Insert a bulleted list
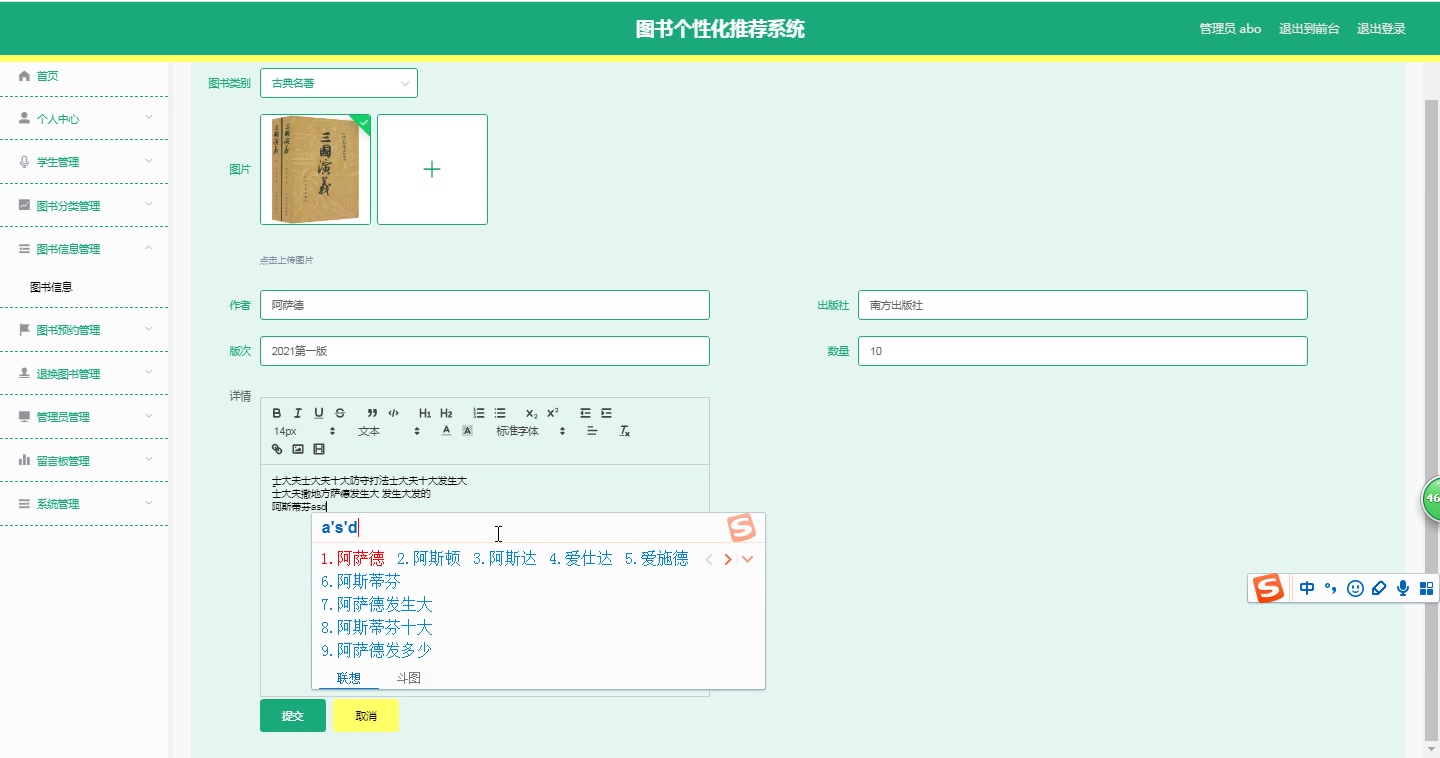 click(500, 413)
